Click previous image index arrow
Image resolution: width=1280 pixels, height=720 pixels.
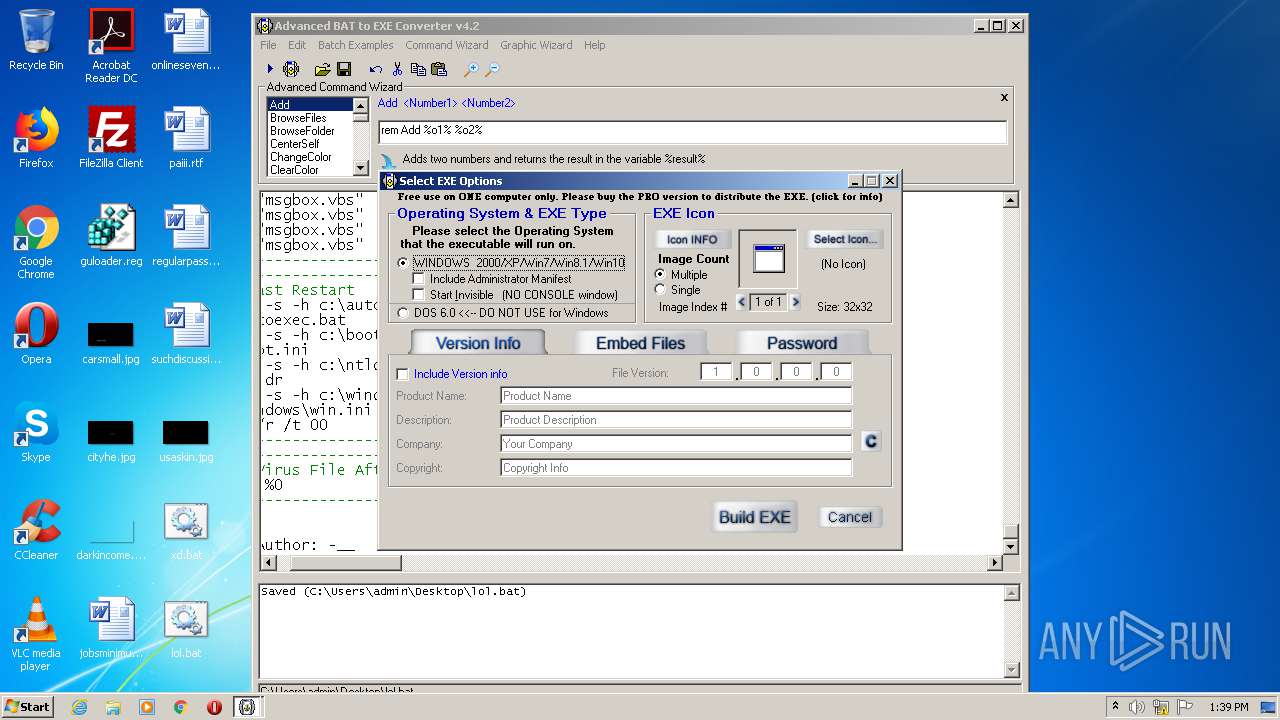[742, 302]
